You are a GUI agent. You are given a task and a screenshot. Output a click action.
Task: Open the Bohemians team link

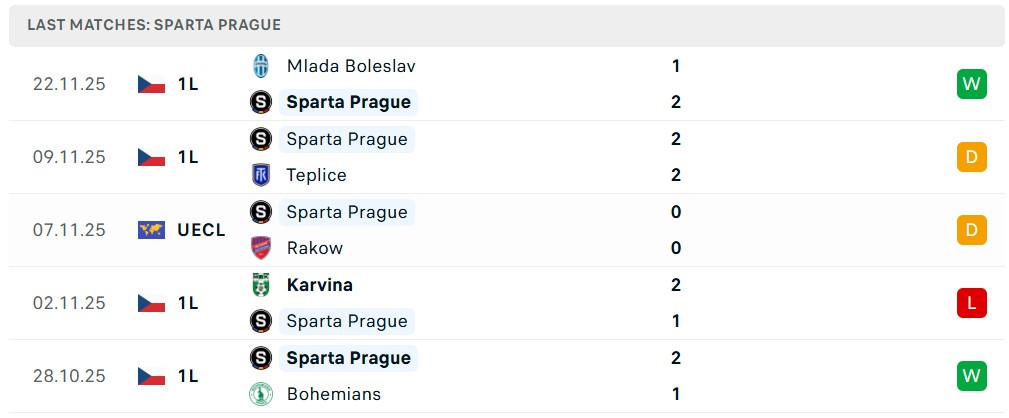pos(333,394)
